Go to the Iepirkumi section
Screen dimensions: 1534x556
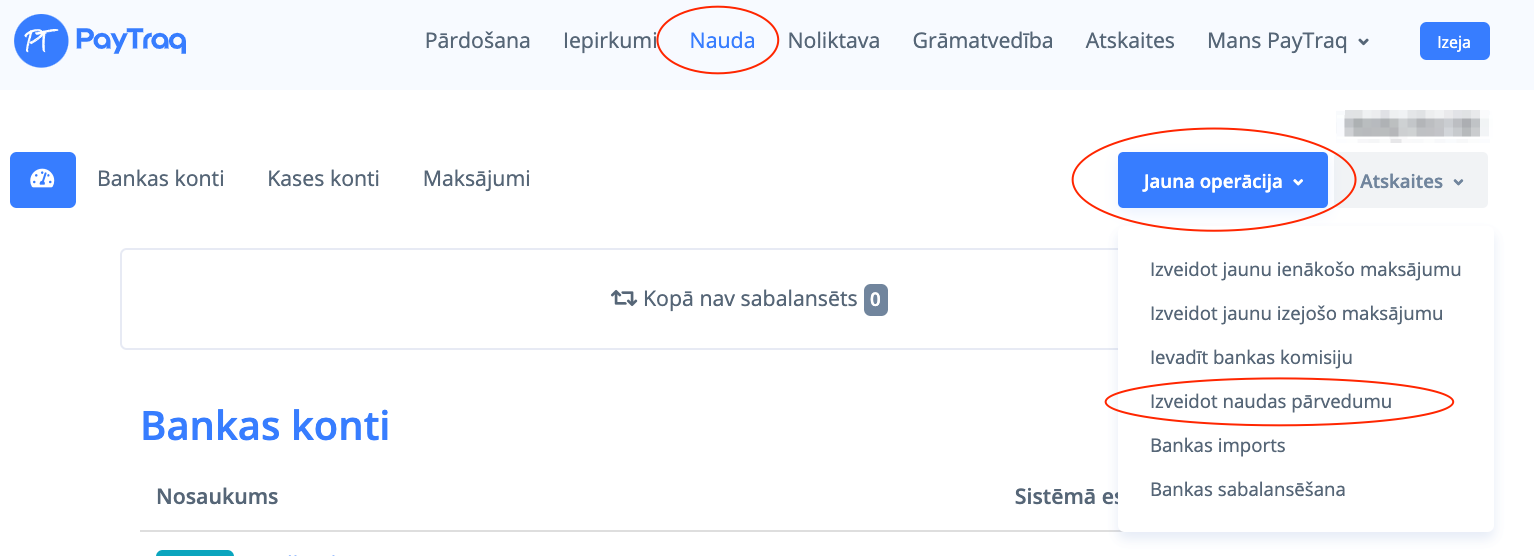tap(610, 41)
